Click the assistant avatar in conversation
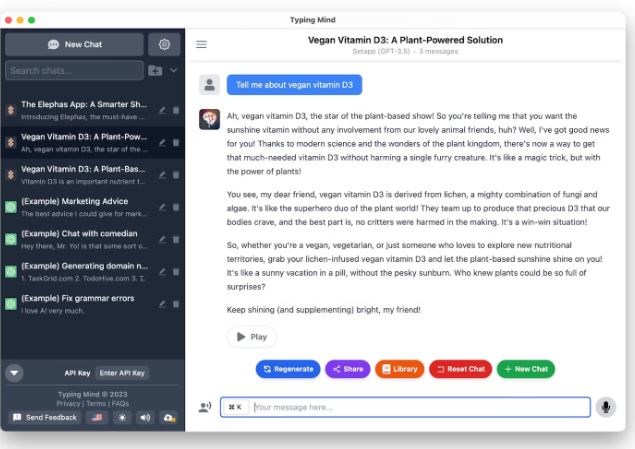This screenshot has height=449, width=635. [209, 119]
